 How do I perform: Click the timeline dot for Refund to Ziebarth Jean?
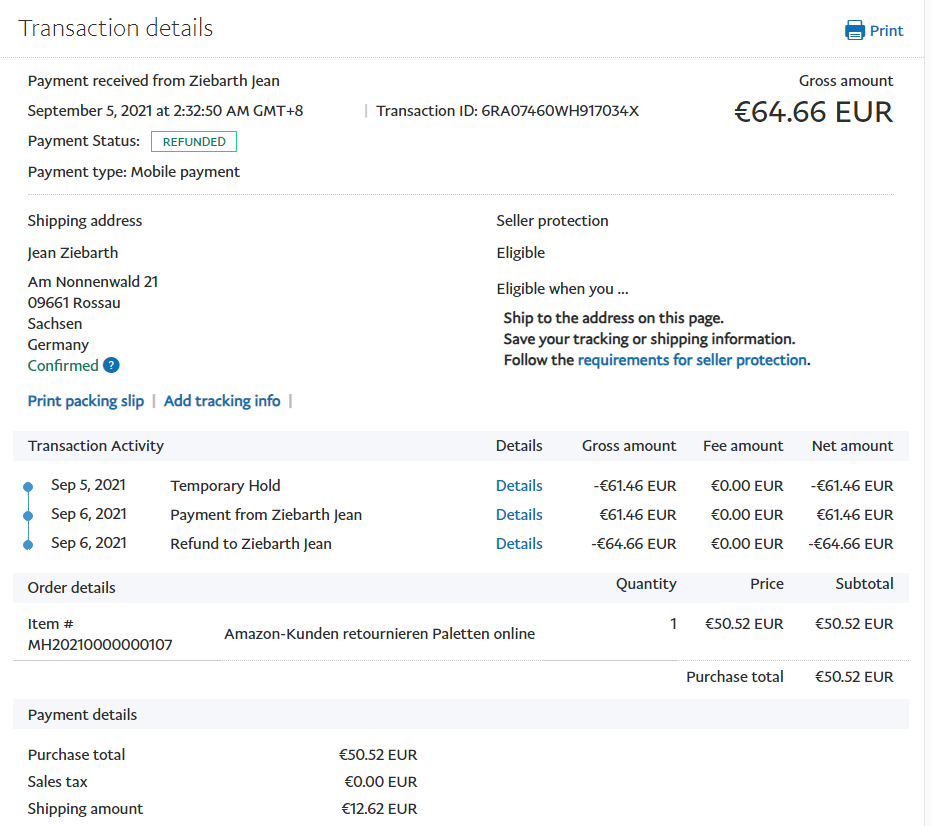click(x=28, y=545)
